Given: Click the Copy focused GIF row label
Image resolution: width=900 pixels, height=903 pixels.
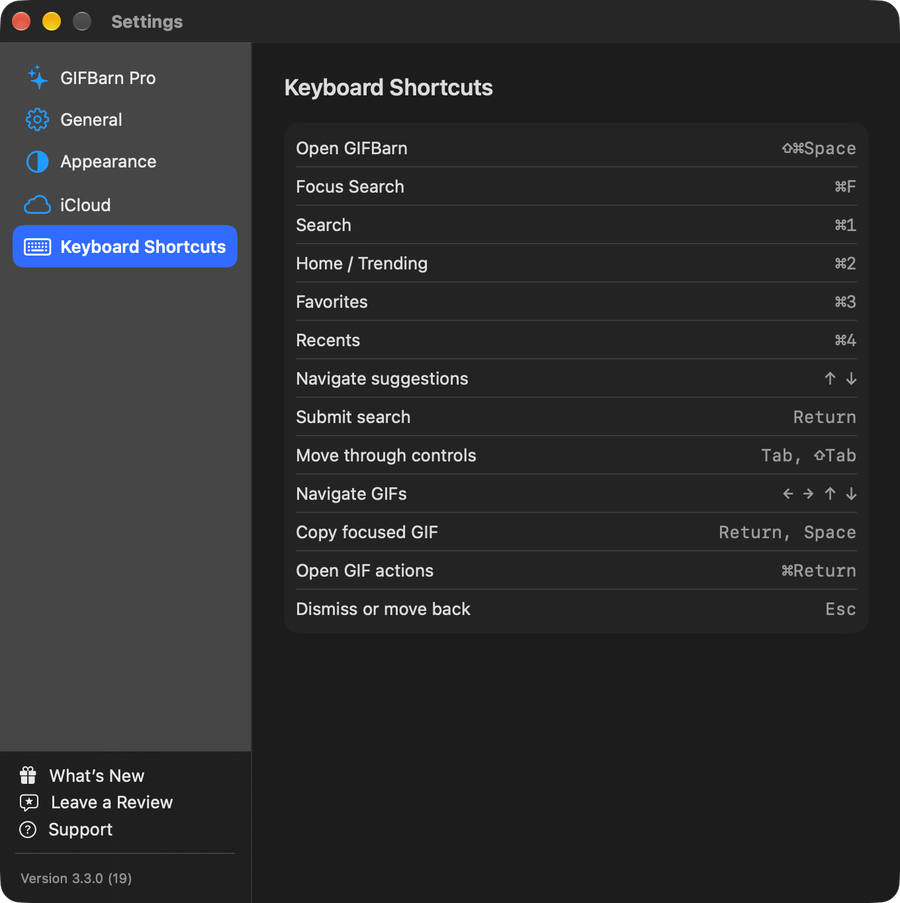Looking at the screenshot, I should (367, 532).
